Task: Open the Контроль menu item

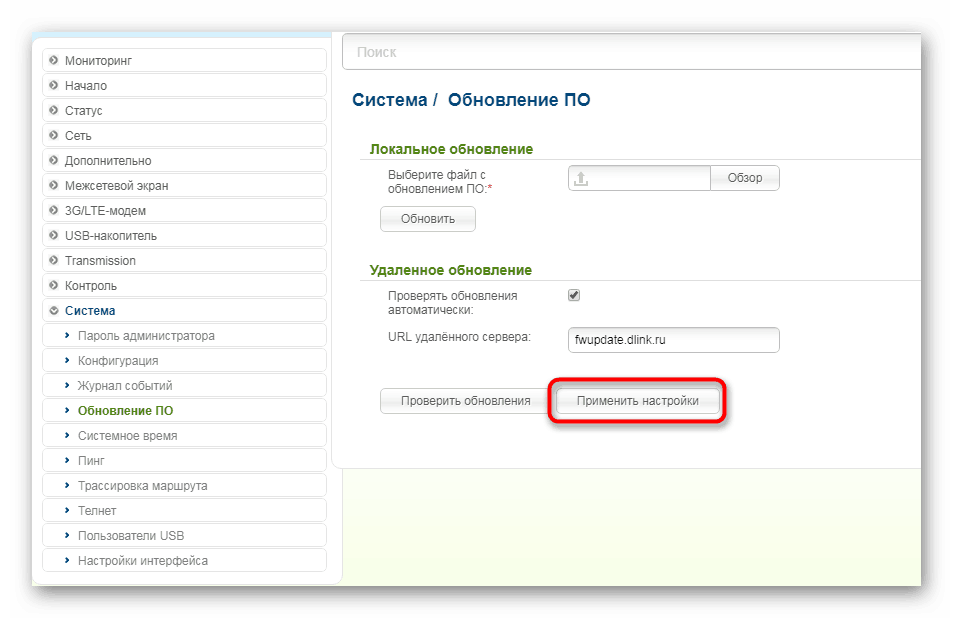Action: click(184, 285)
